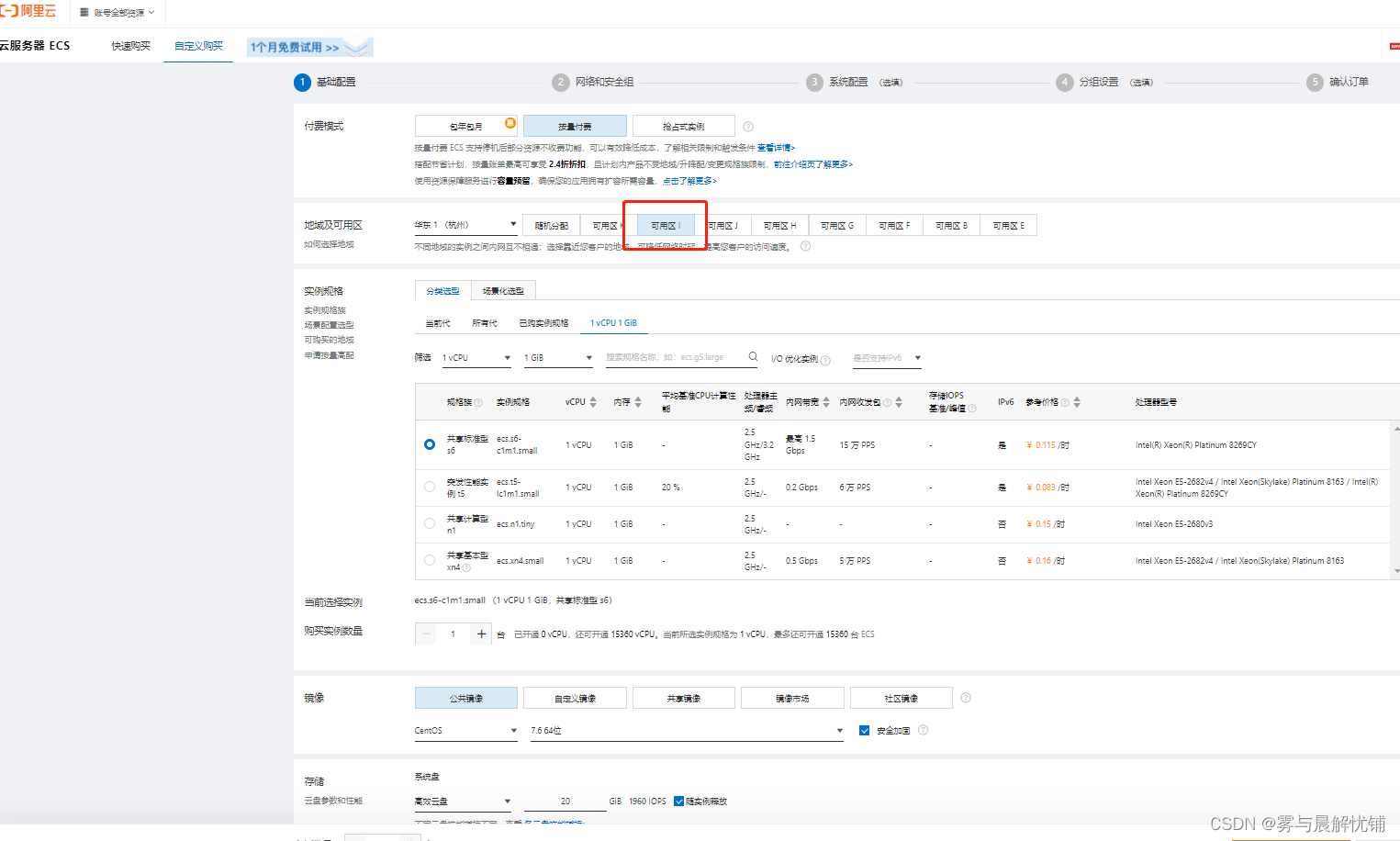Select 随机分配 zone option

point(552,225)
